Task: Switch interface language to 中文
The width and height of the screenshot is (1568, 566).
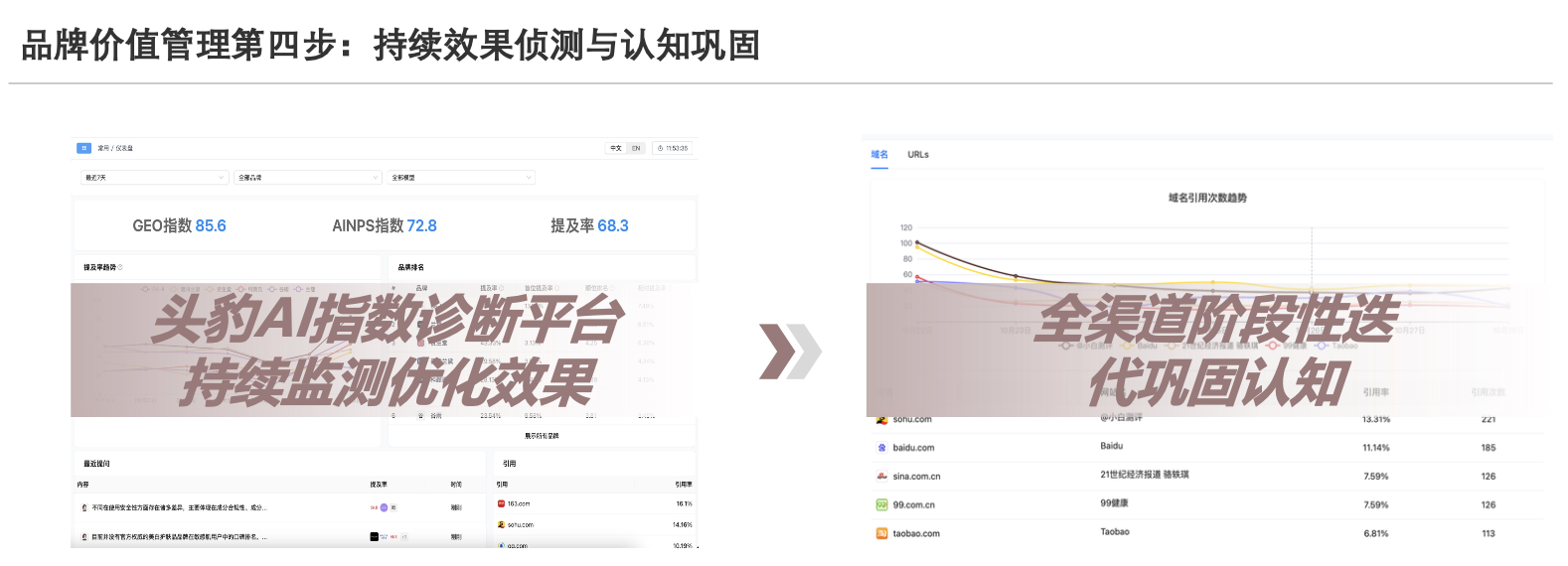Action: click(x=616, y=148)
